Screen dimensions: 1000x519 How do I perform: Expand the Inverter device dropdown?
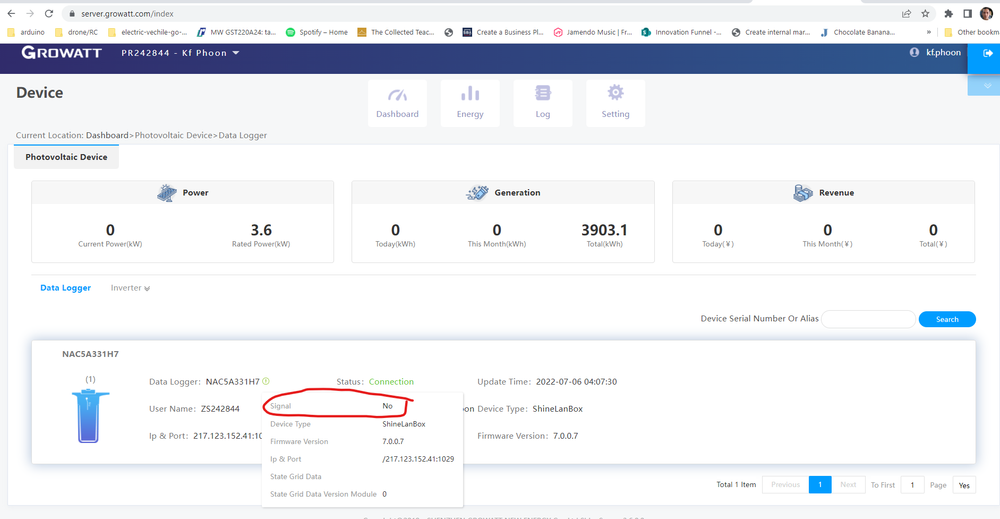click(131, 288)
